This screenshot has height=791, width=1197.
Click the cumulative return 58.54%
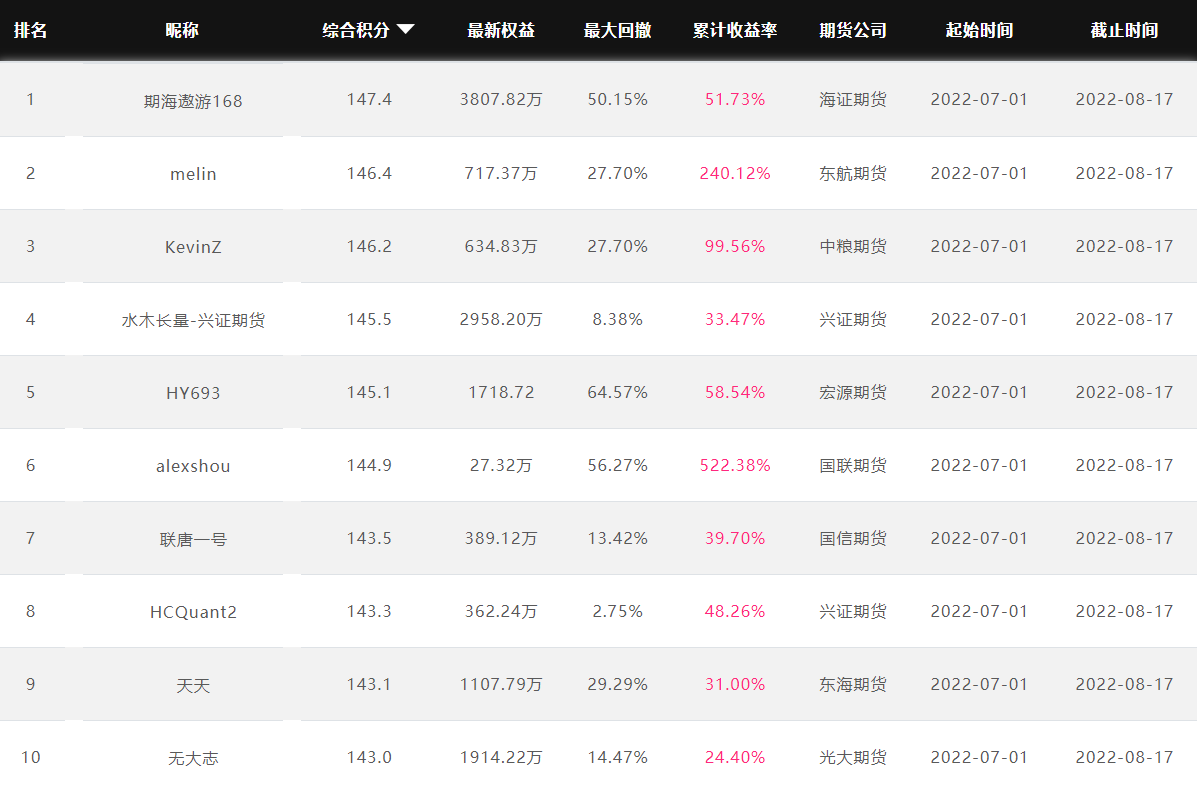click(x=735, y=392)
